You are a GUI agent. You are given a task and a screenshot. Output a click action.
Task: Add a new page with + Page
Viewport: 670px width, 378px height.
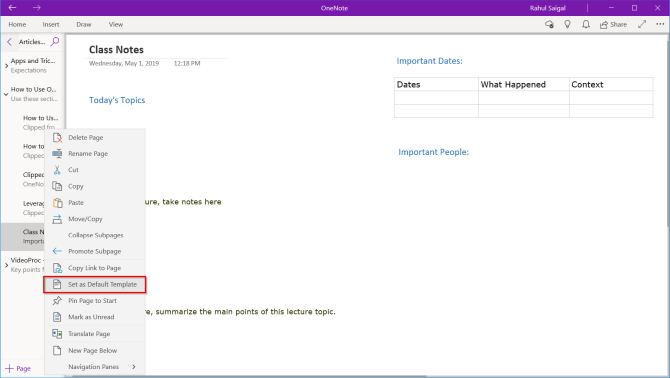pos(18,368)
